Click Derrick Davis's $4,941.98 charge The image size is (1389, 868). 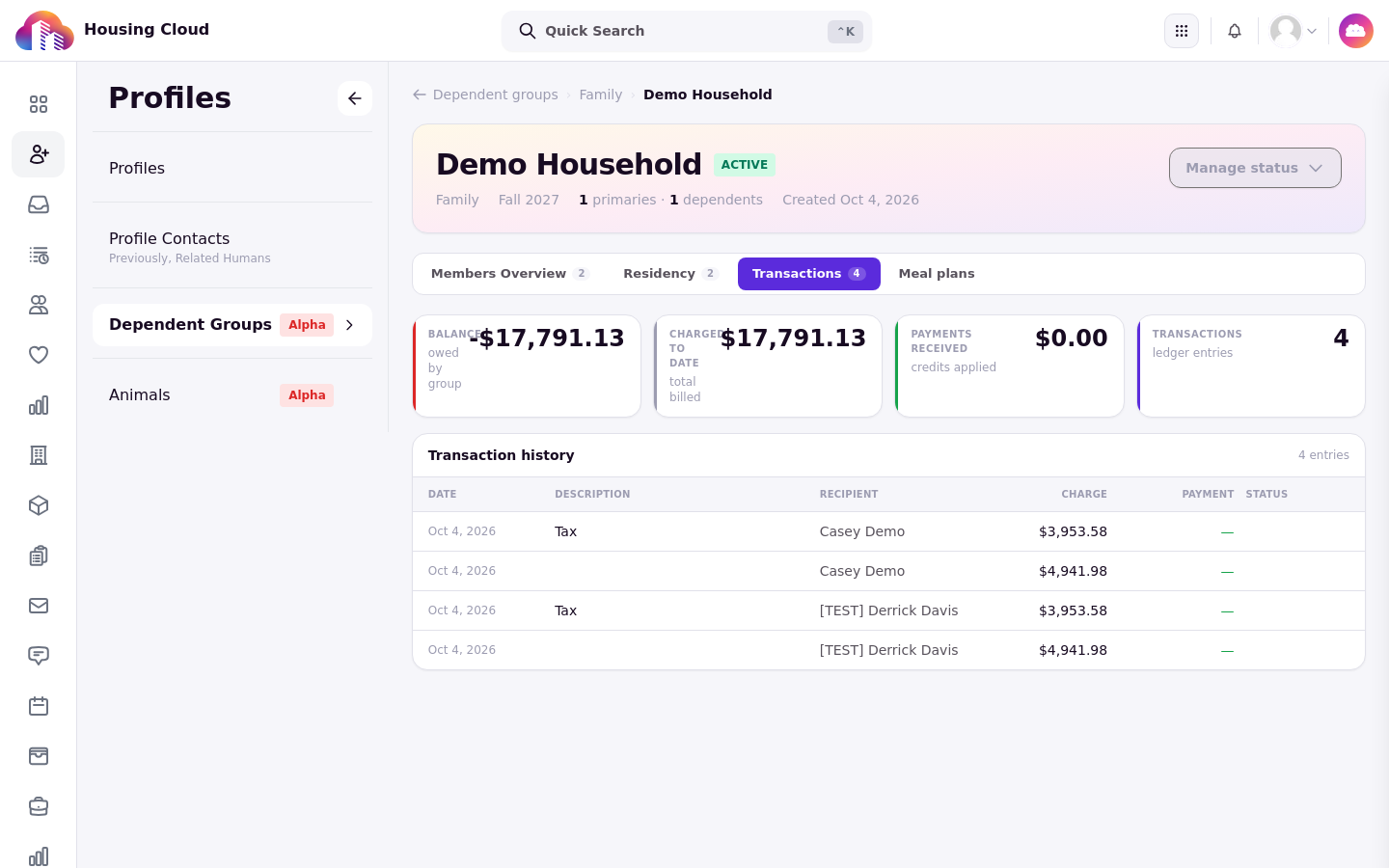[1073, 650]
